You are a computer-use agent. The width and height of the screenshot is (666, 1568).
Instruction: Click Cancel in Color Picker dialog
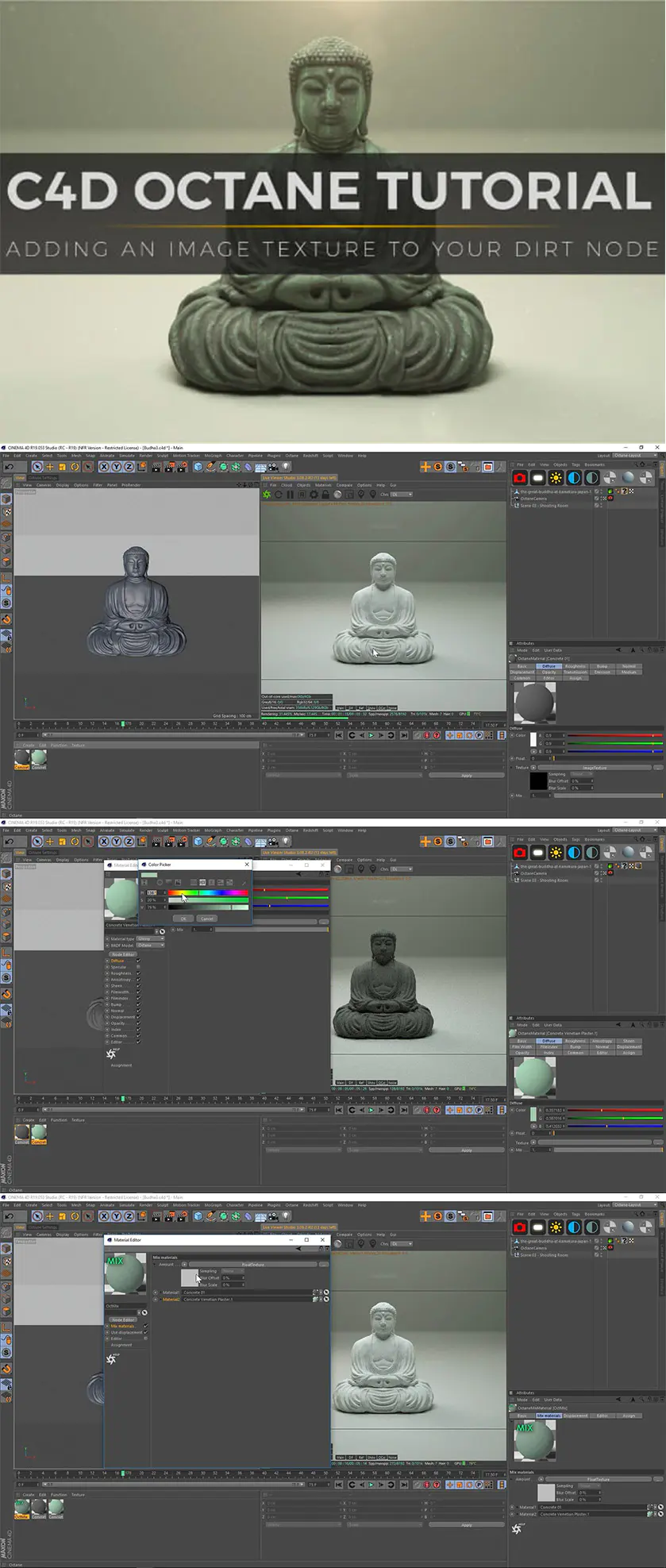coord(206,918)
